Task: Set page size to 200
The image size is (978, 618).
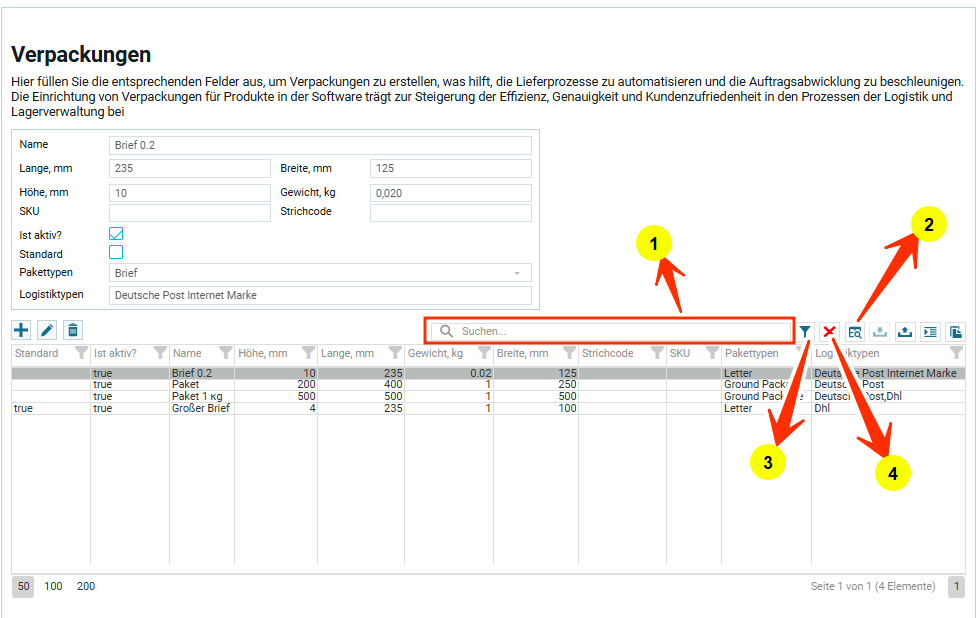Action: pos(86,586)
